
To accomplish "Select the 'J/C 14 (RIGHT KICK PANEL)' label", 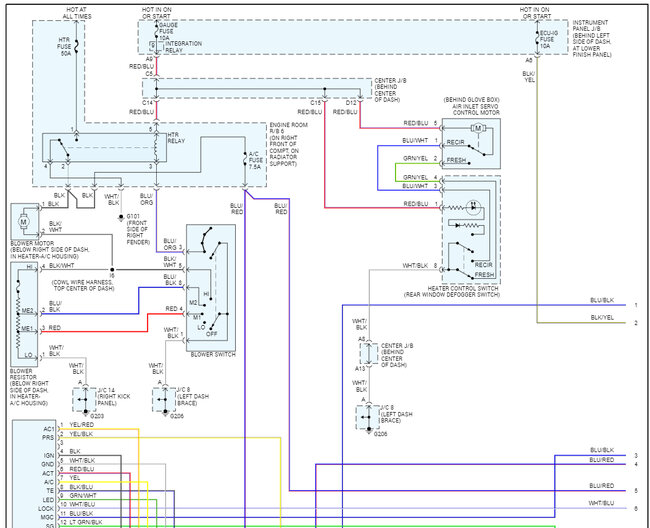I will pos(113,397).
